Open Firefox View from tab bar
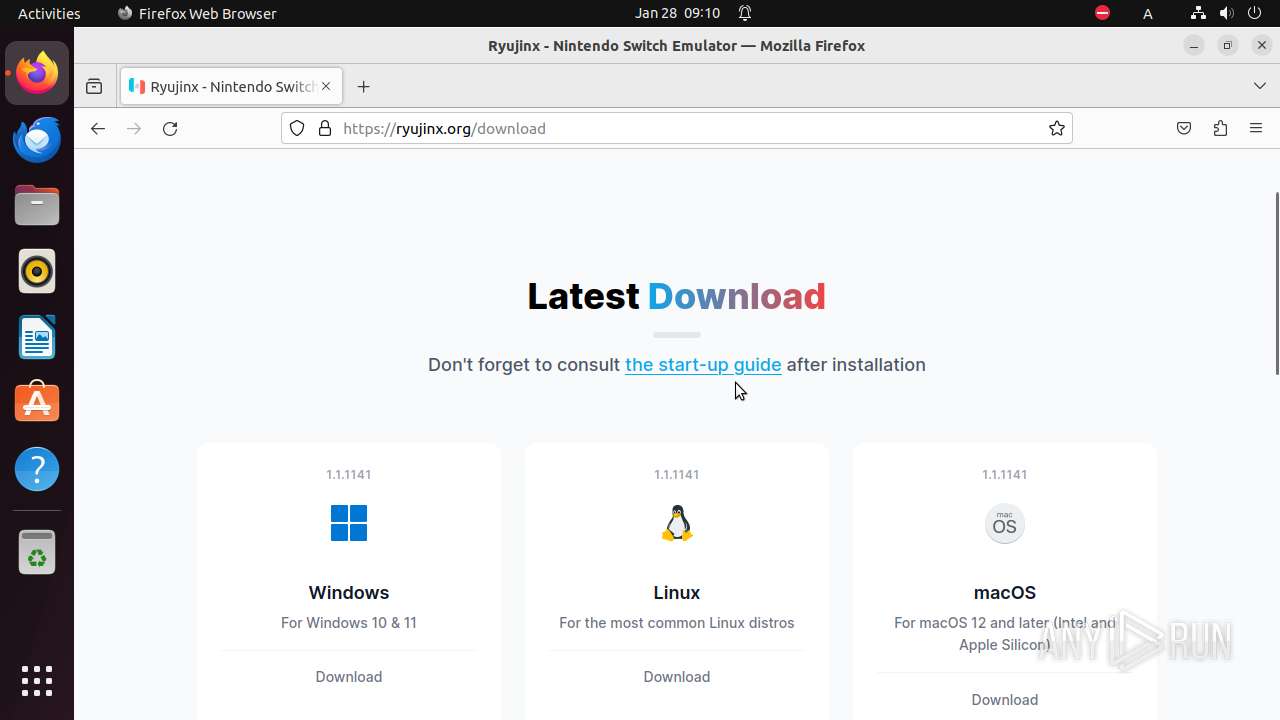This screenshot has height=720, width=1280. (x=94, y=87)
